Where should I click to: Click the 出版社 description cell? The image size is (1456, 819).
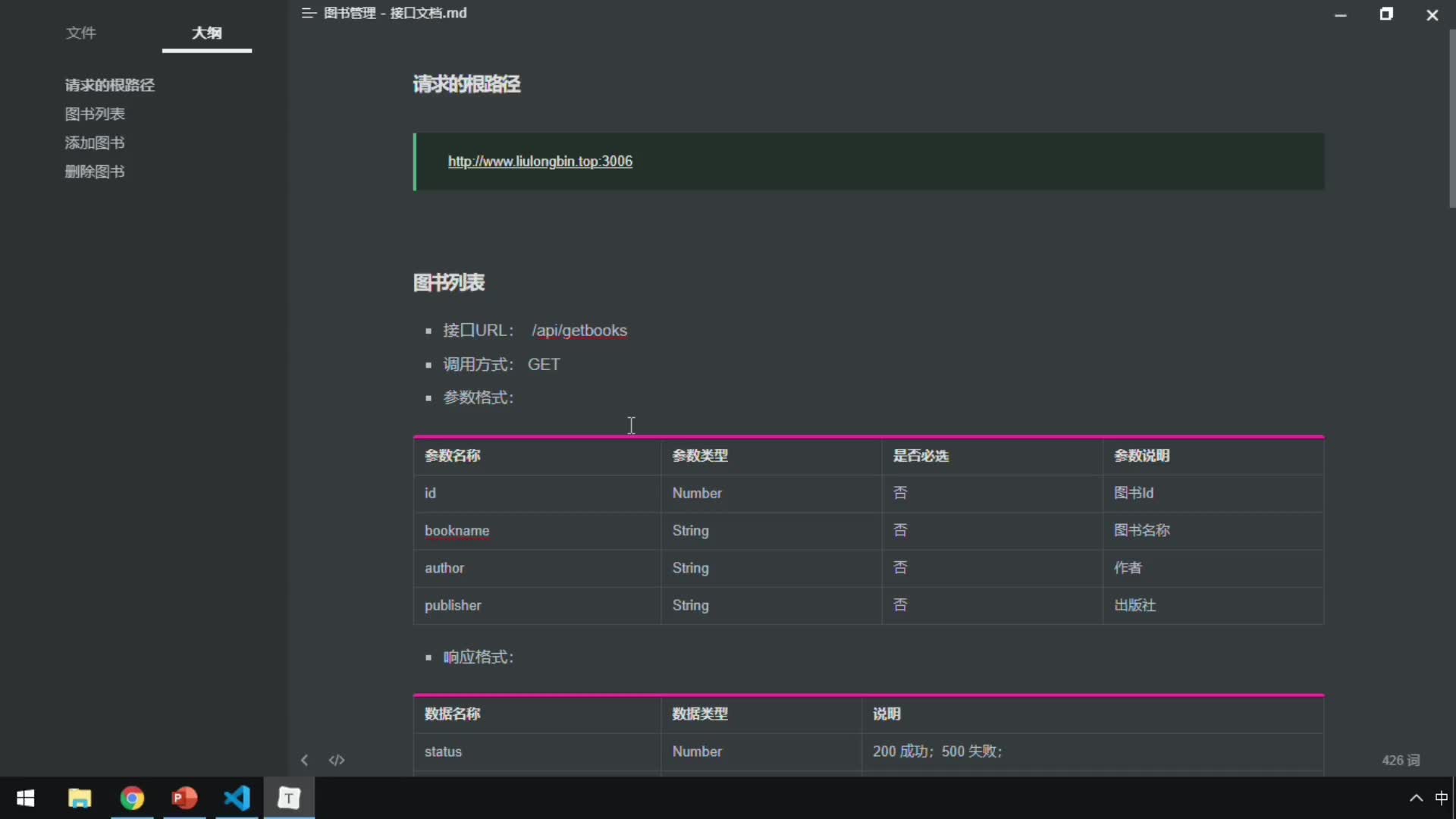(x=1213, y=605)
